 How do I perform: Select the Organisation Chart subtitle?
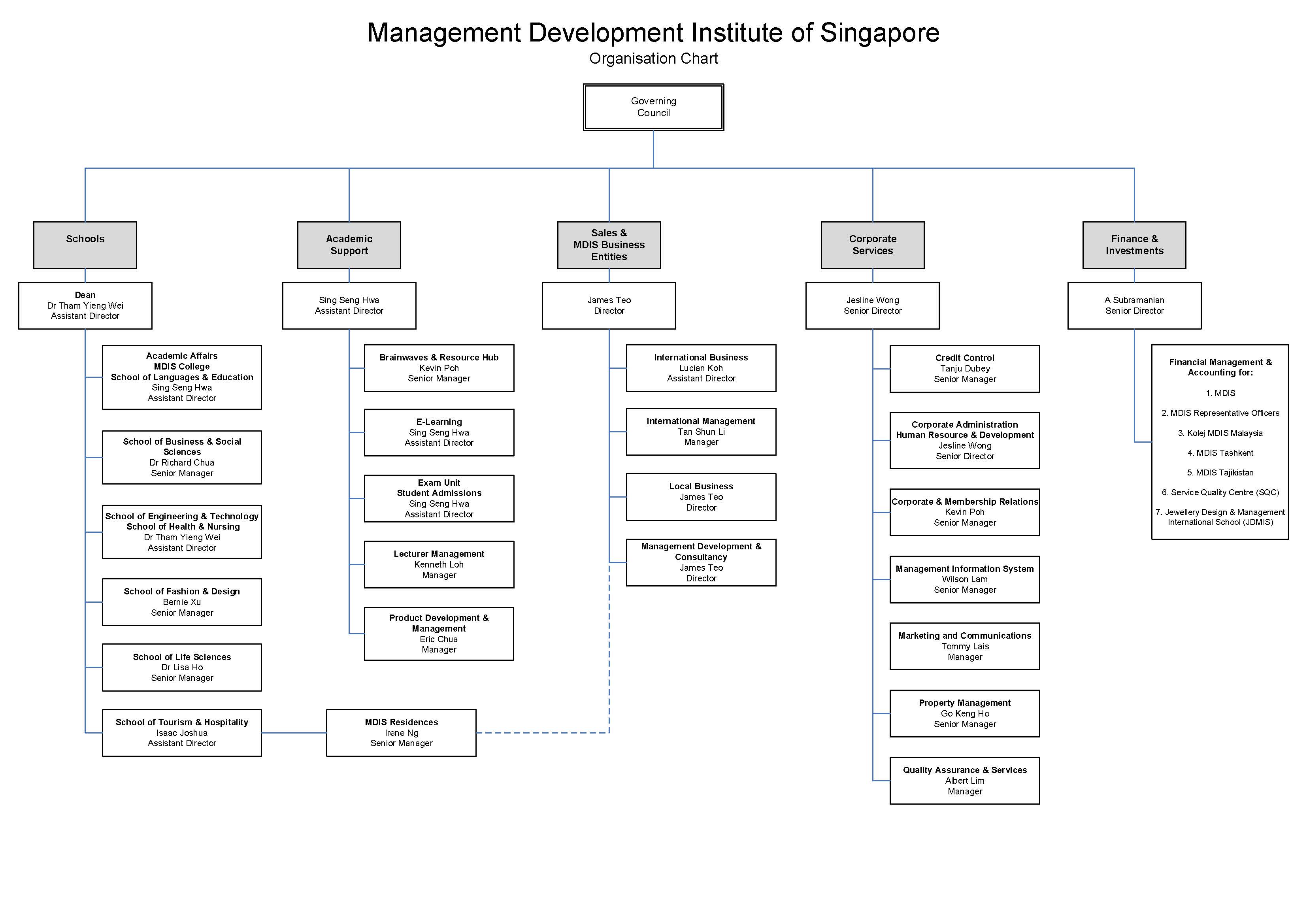click(654, 58)
